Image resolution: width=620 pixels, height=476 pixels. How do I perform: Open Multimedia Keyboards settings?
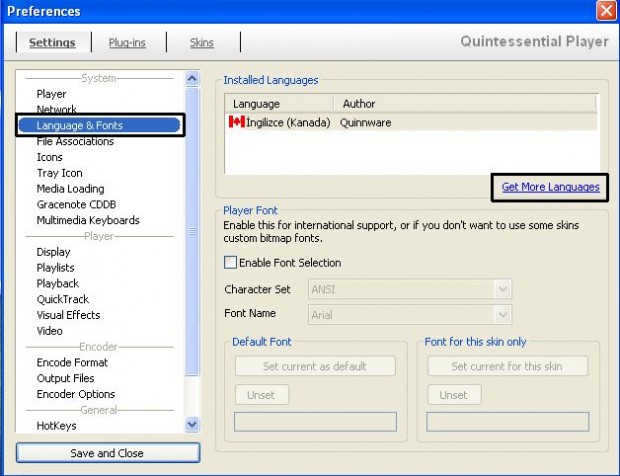pos(88,220)
